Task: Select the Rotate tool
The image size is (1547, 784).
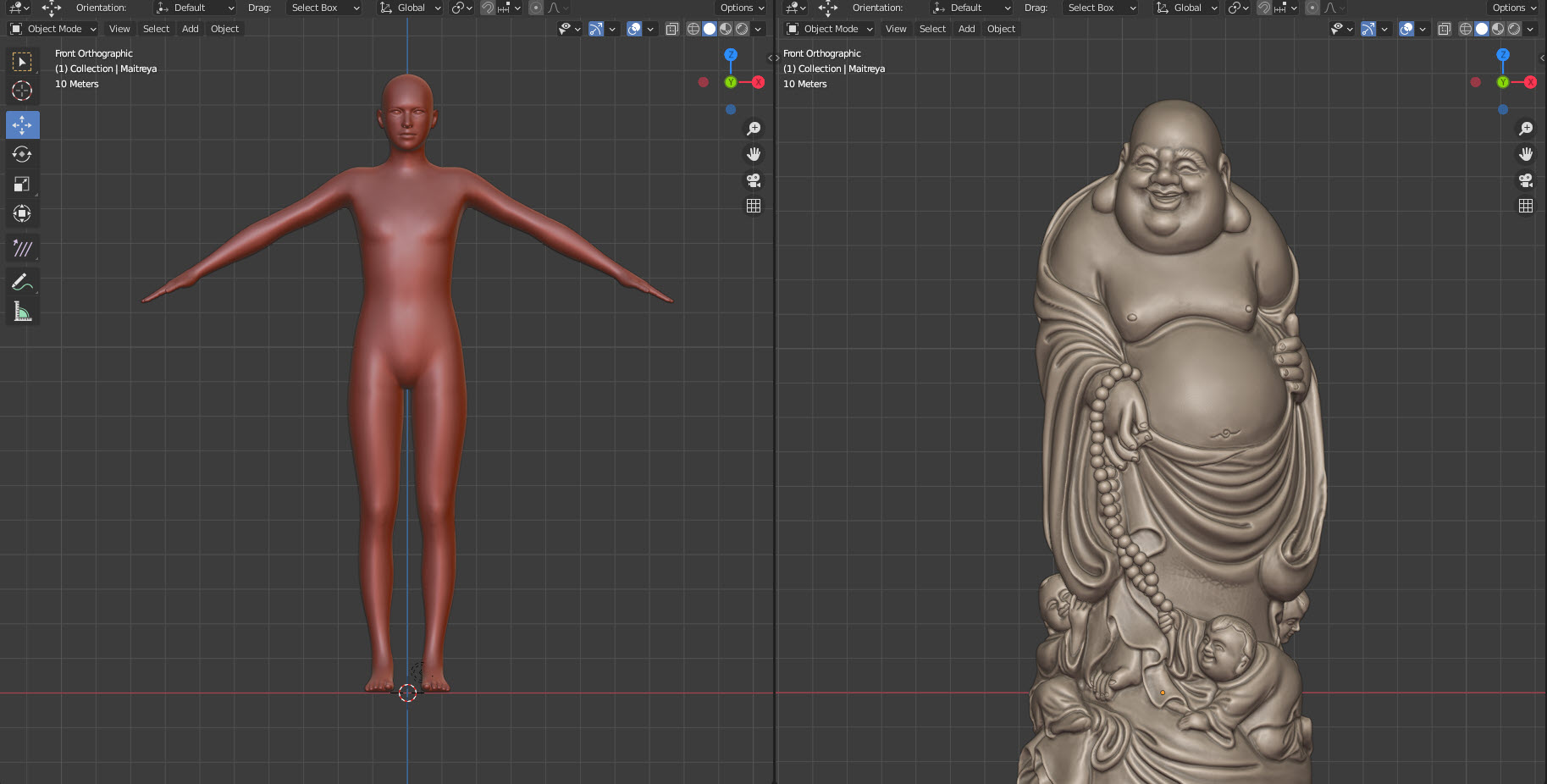Action: coord(22,155)
